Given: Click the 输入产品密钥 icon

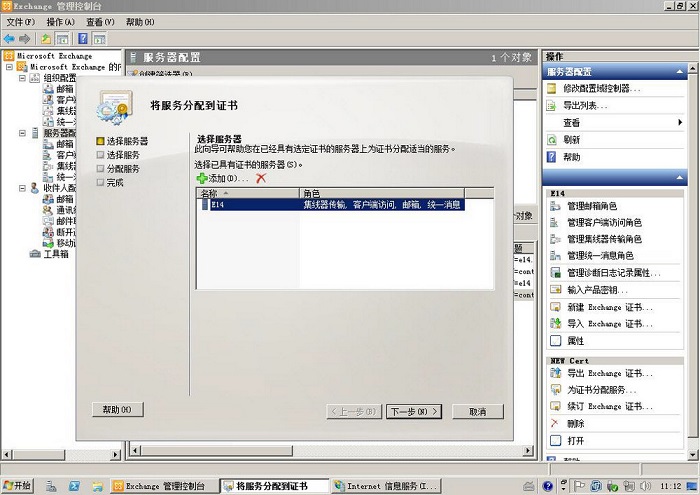Looking at the screenshot, I should pyautogui.click(x=555, y=290).
